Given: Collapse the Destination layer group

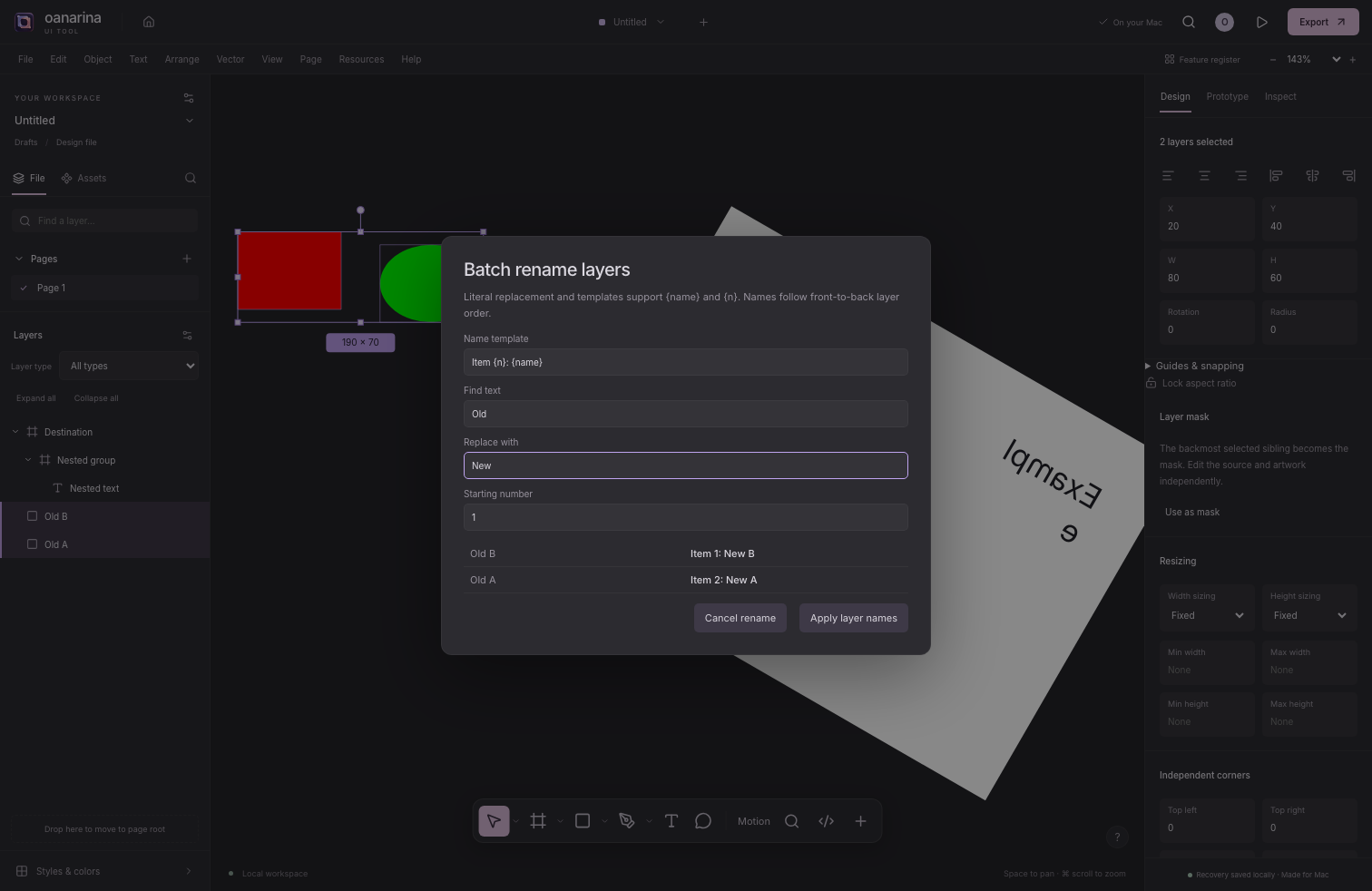Looking at the screenshot, I should pos(15,432).
